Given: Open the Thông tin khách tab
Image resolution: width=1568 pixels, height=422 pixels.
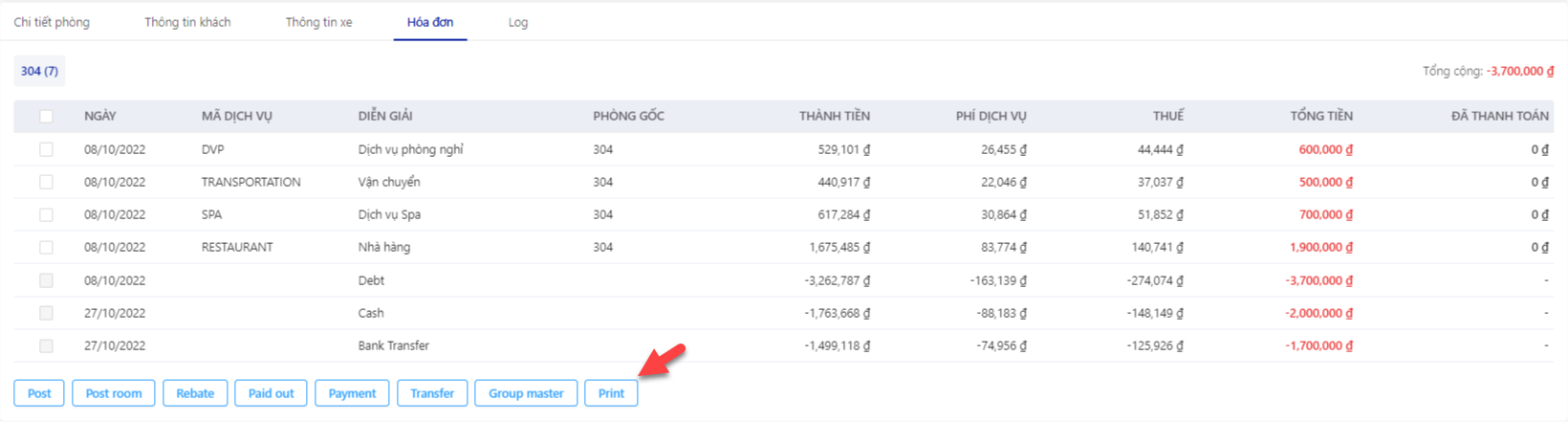Looking at the screenshot, I should [x=187, y=22].
